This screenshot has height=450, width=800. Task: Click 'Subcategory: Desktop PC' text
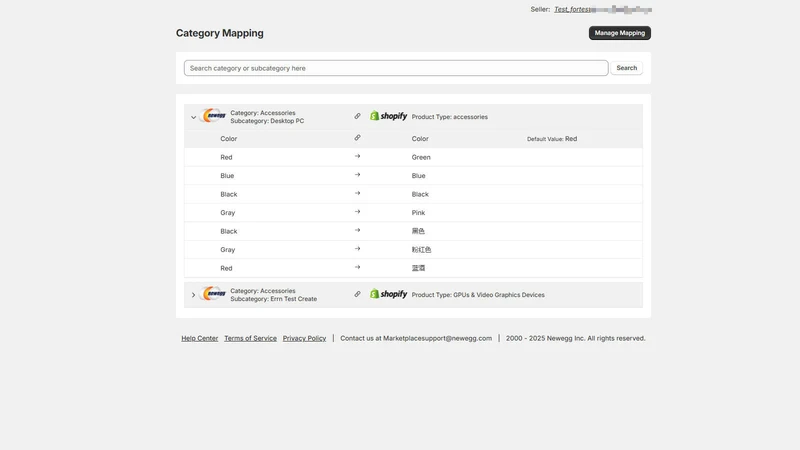(x=267, y=121)
